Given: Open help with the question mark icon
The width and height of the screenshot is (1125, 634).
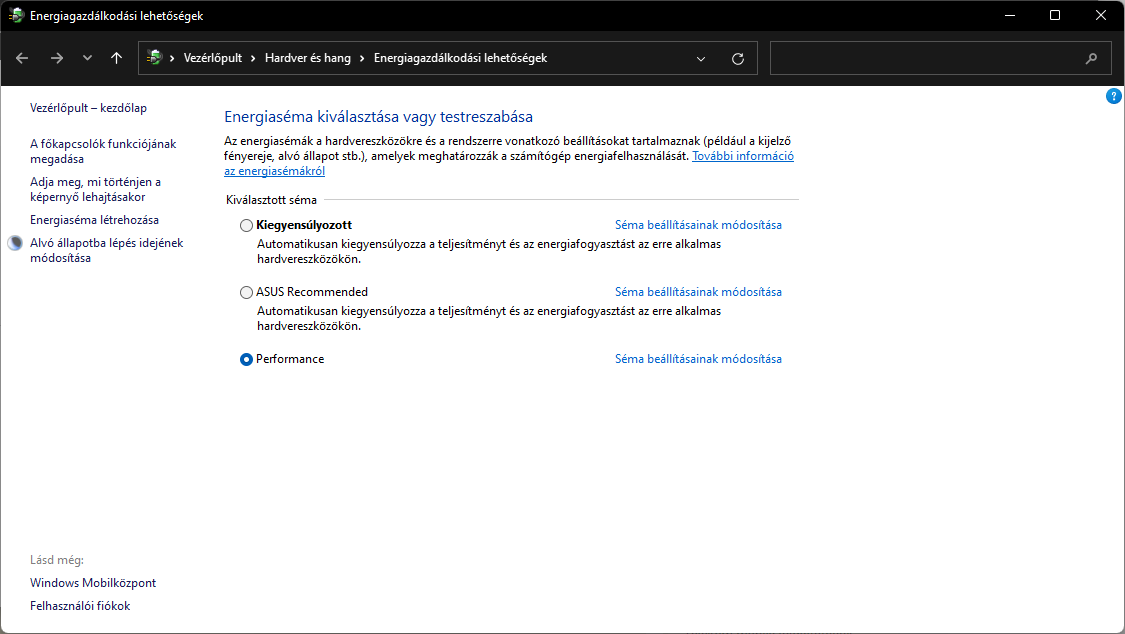Looking at the screenshot, I should click(x=1114, y=95).
